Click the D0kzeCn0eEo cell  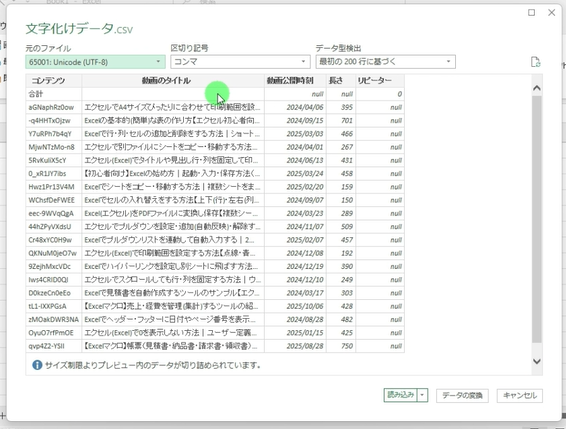tap(54, 293)
